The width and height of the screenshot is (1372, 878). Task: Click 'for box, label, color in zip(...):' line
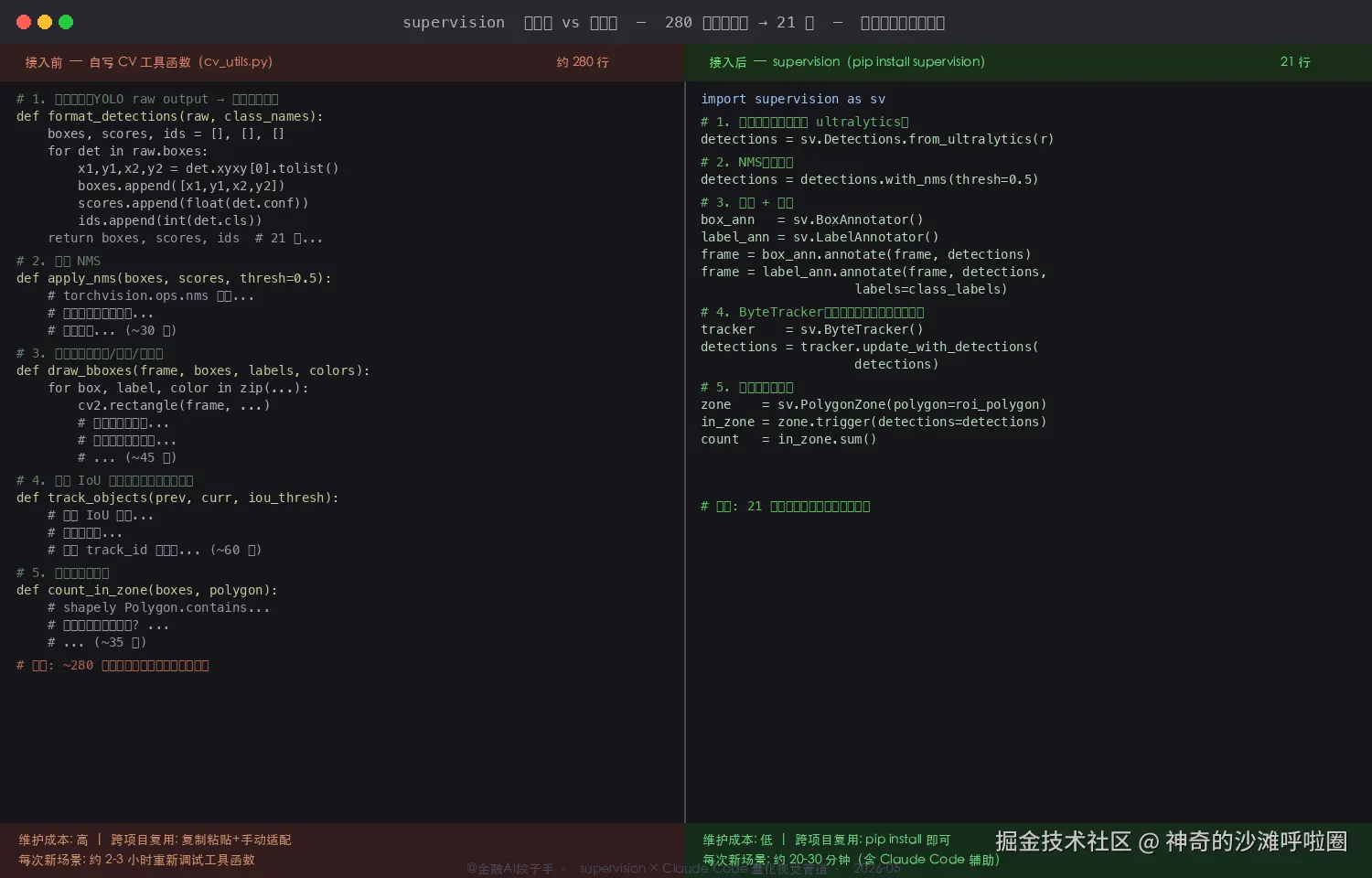(178, 388)
